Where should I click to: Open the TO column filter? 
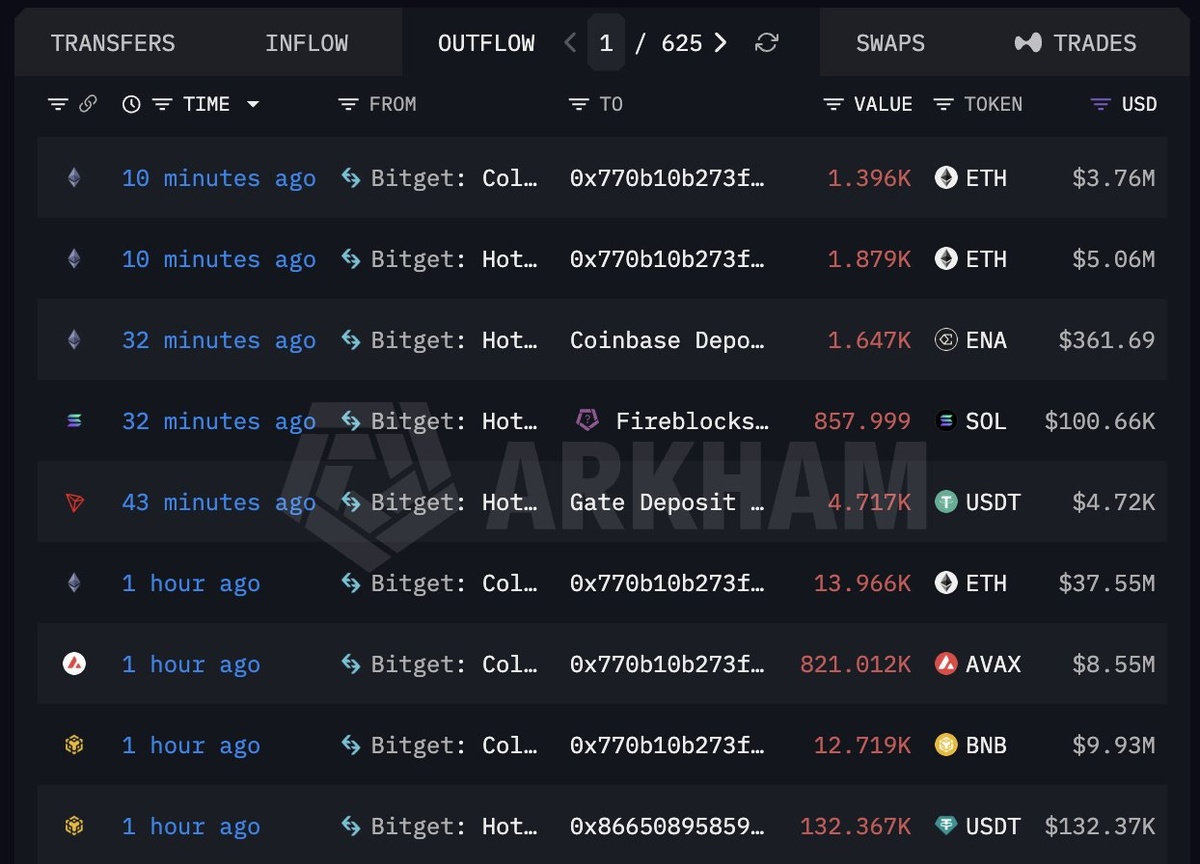coord(579,104)
